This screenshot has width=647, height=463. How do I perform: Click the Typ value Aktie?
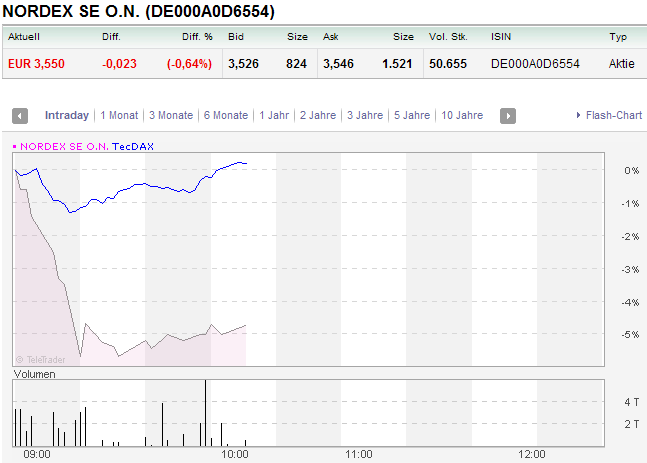(621, 64)
